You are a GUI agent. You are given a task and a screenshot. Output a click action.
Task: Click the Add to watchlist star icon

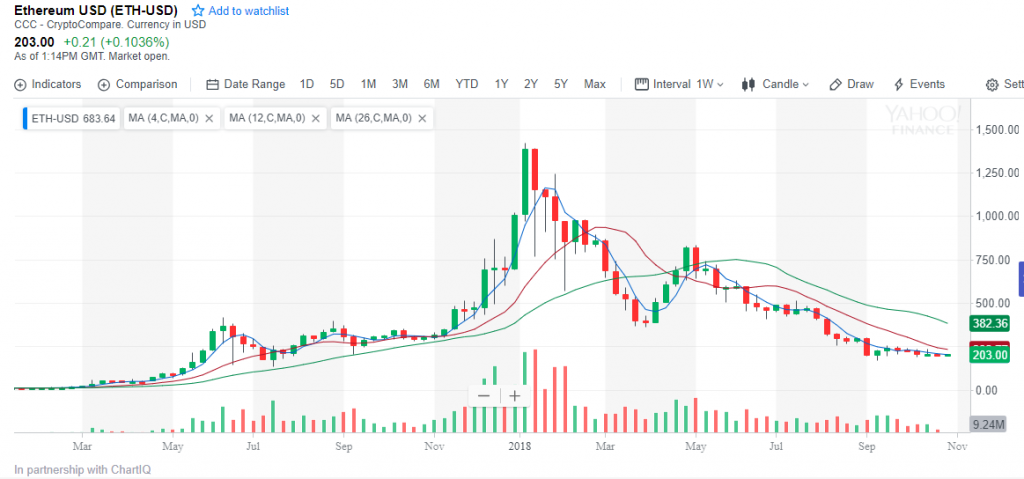click(x=198, y=11)
